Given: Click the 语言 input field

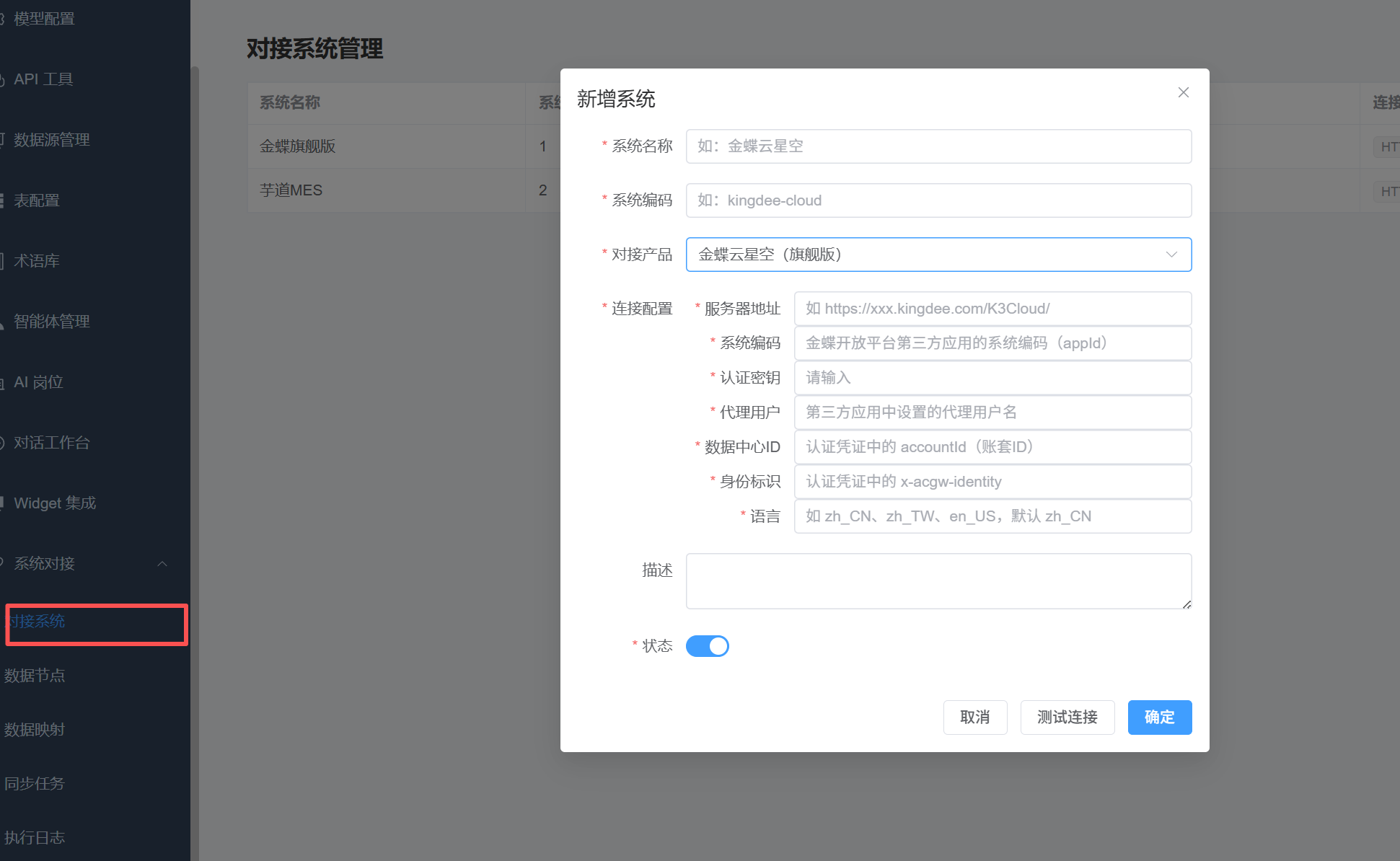Looking at the screenshot, I should pyautogui.click(x=992, y=516).
